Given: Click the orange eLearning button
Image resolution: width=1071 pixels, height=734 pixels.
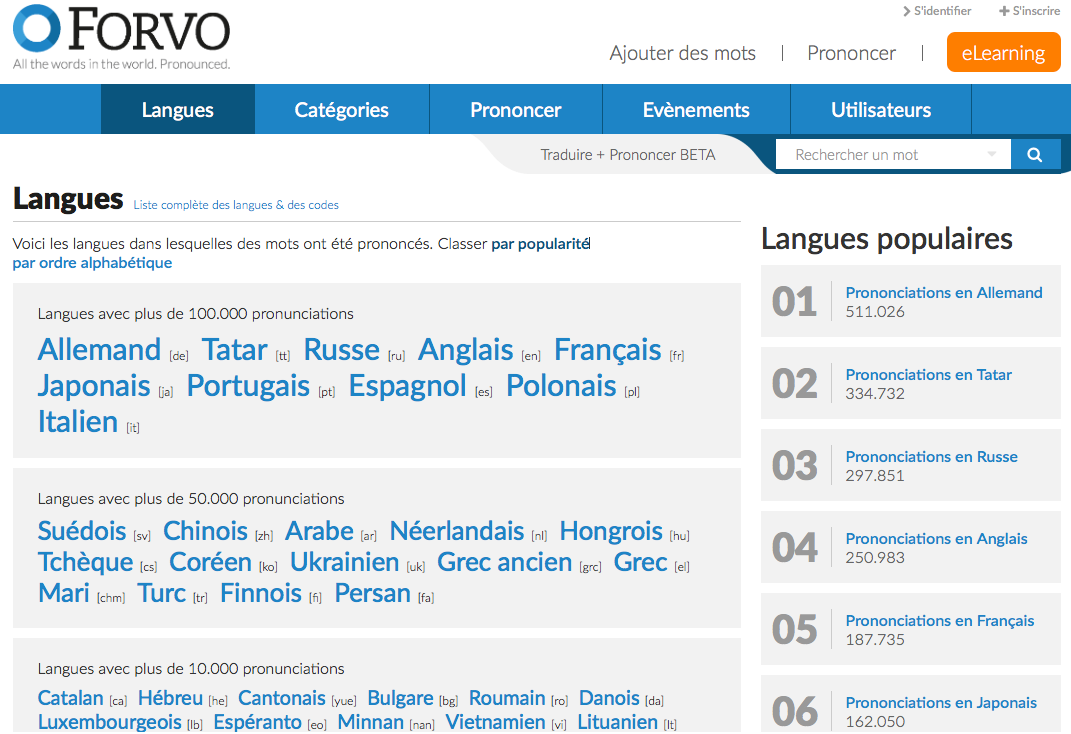Looking at the screenshot, I should click(x=1003, y=51).
